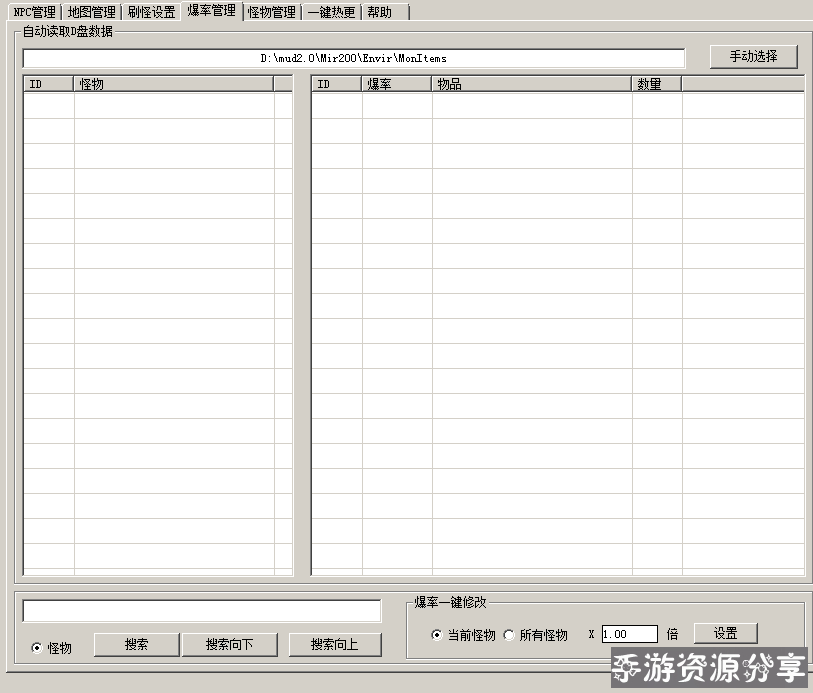This screenshot has width=813, height=693.
Task: Open the 地图管理 tab
Action: click(x=91, y=13)
